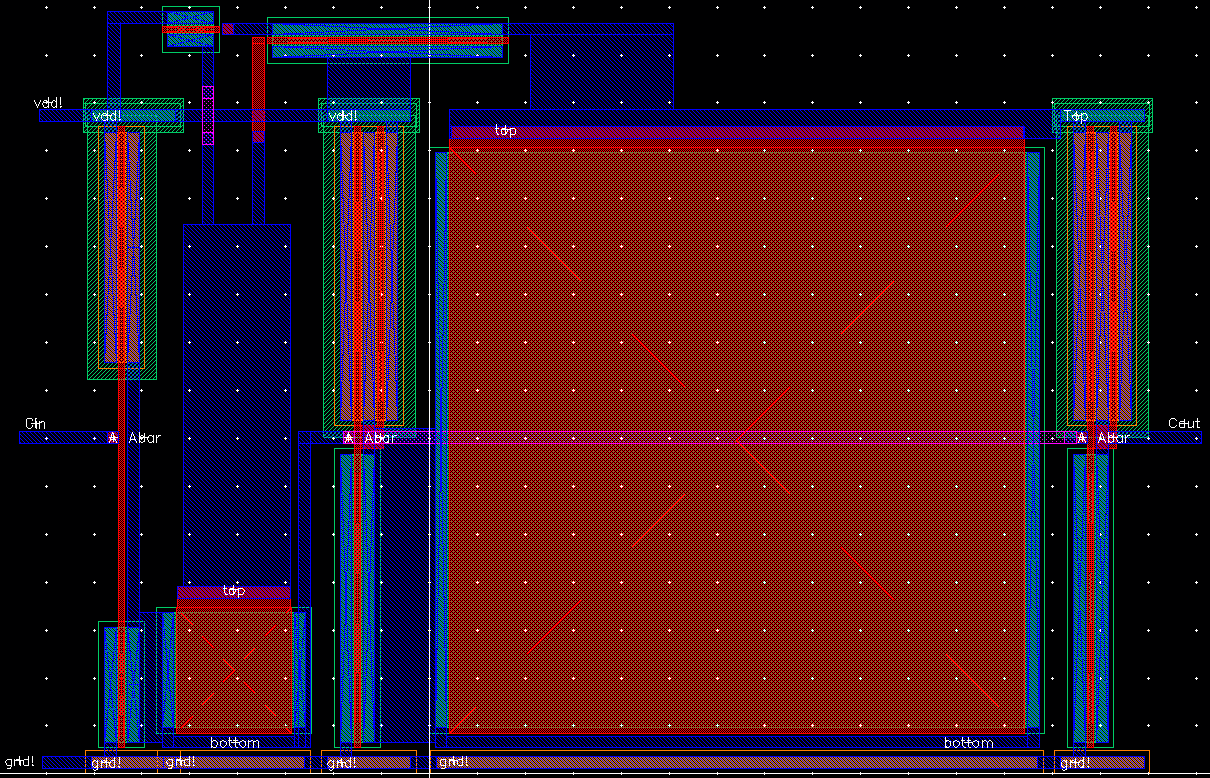Click the small capacitor with the red X

tap(235, 671)
